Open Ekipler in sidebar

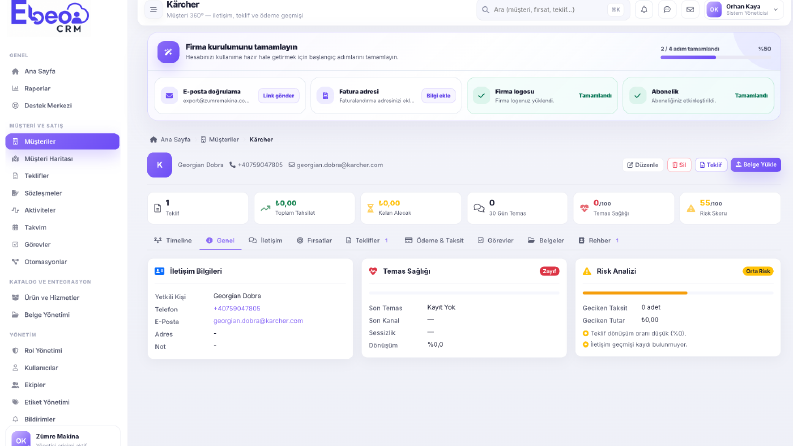pos(62,385)
